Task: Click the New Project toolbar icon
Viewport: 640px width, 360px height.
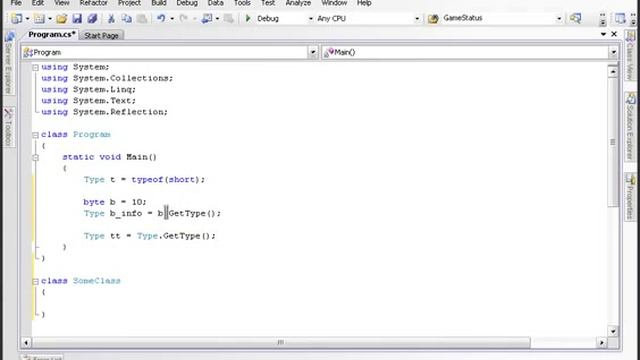Action: point(17,18)
